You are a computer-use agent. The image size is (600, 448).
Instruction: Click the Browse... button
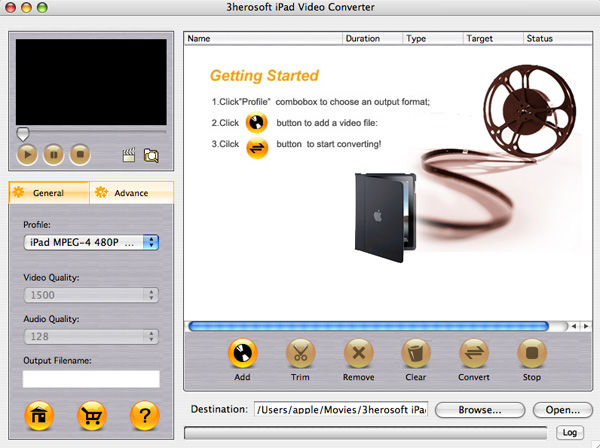(x=480, y=410)
